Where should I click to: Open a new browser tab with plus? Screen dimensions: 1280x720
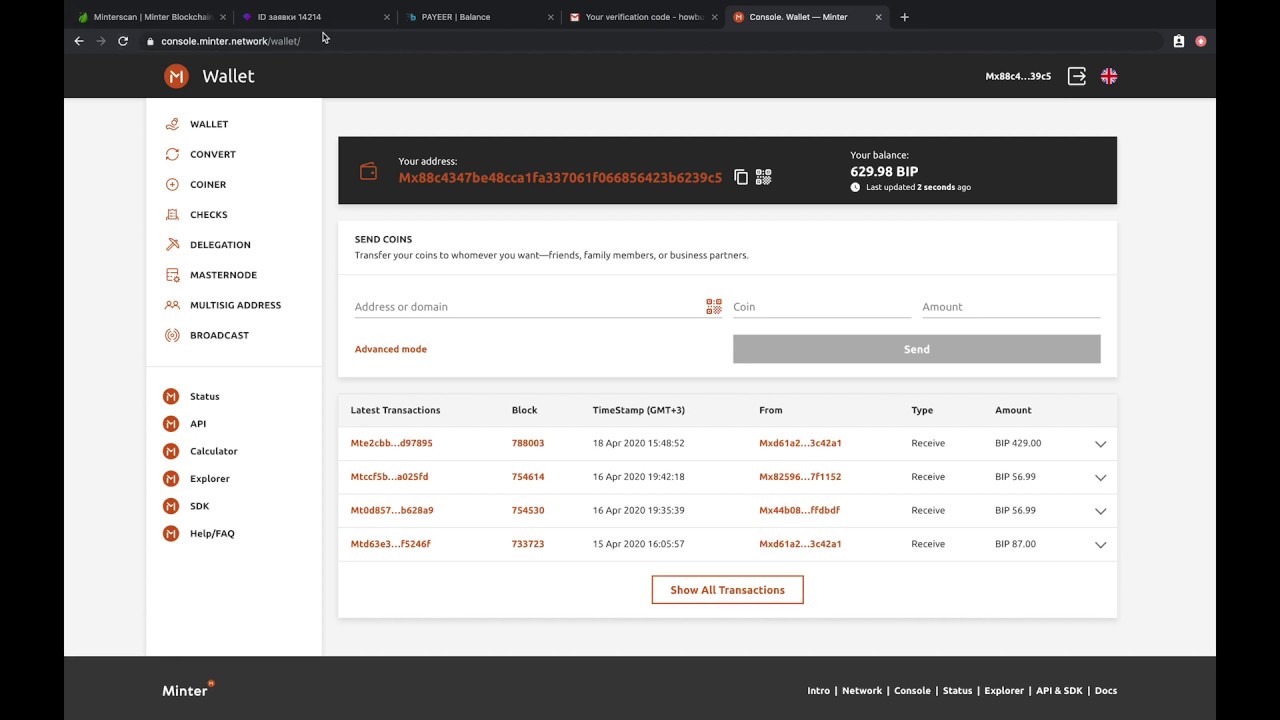[x=905, y=17]
